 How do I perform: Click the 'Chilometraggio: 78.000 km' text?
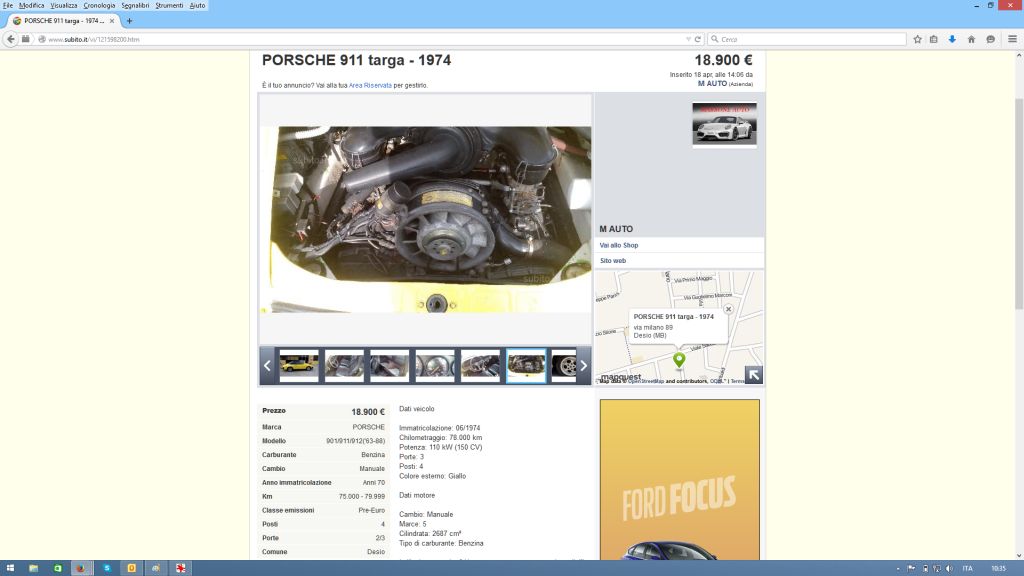pyautogui.click(x=441, y=438)
